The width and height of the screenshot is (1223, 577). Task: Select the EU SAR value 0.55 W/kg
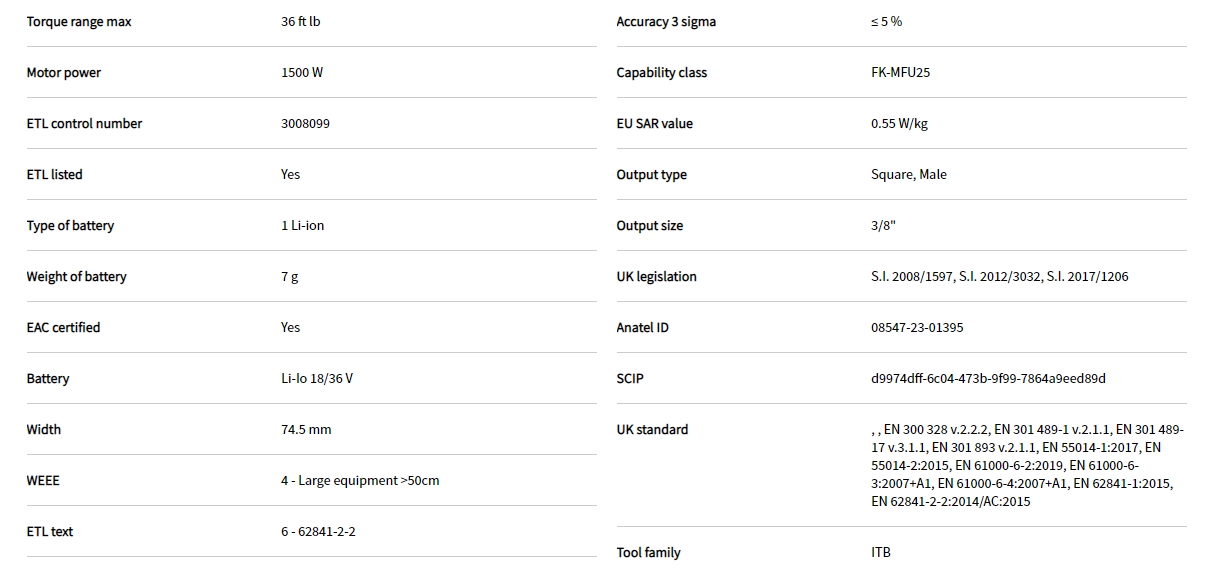pos(899,124)
